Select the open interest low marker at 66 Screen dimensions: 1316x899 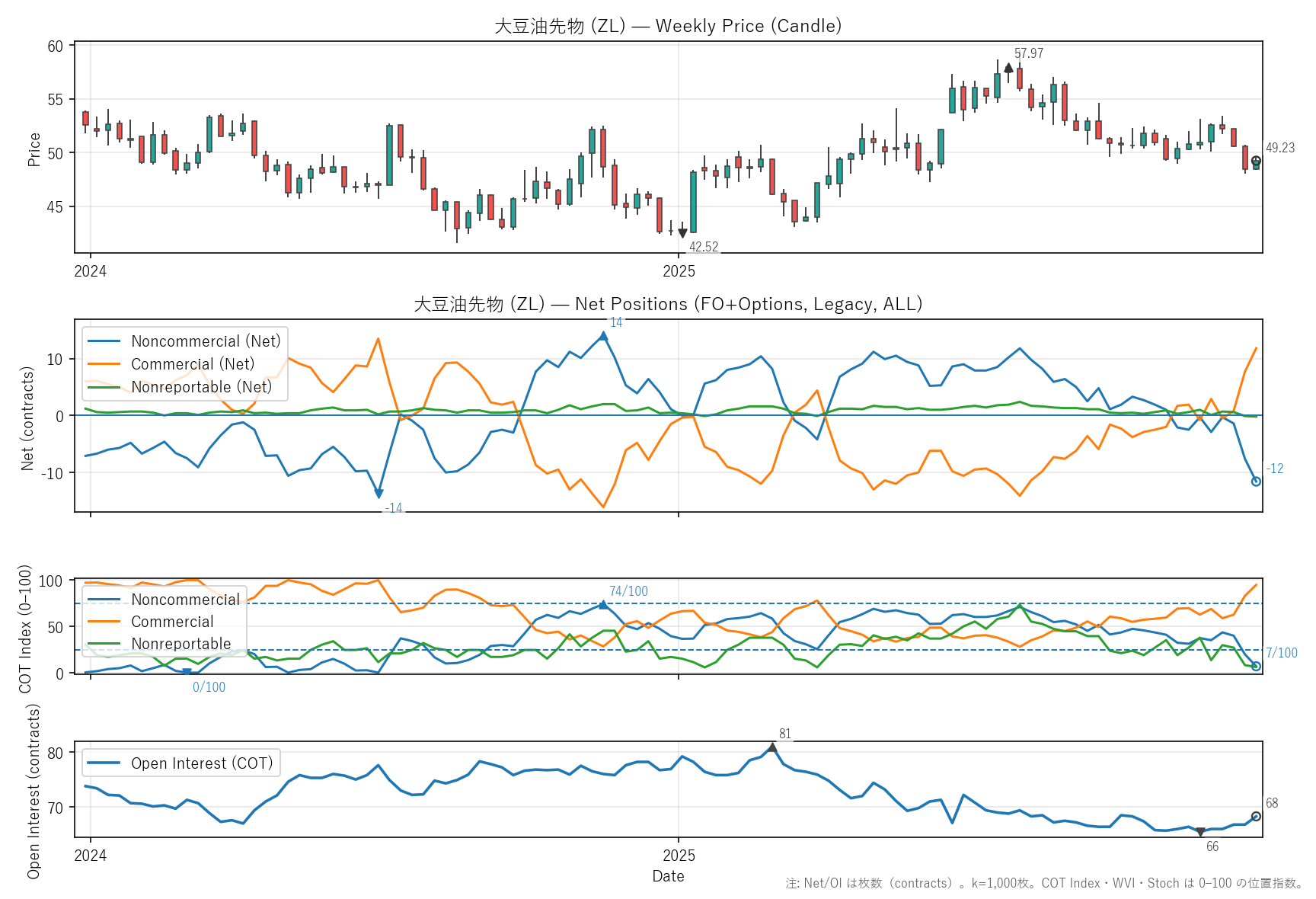(1200, 832)
